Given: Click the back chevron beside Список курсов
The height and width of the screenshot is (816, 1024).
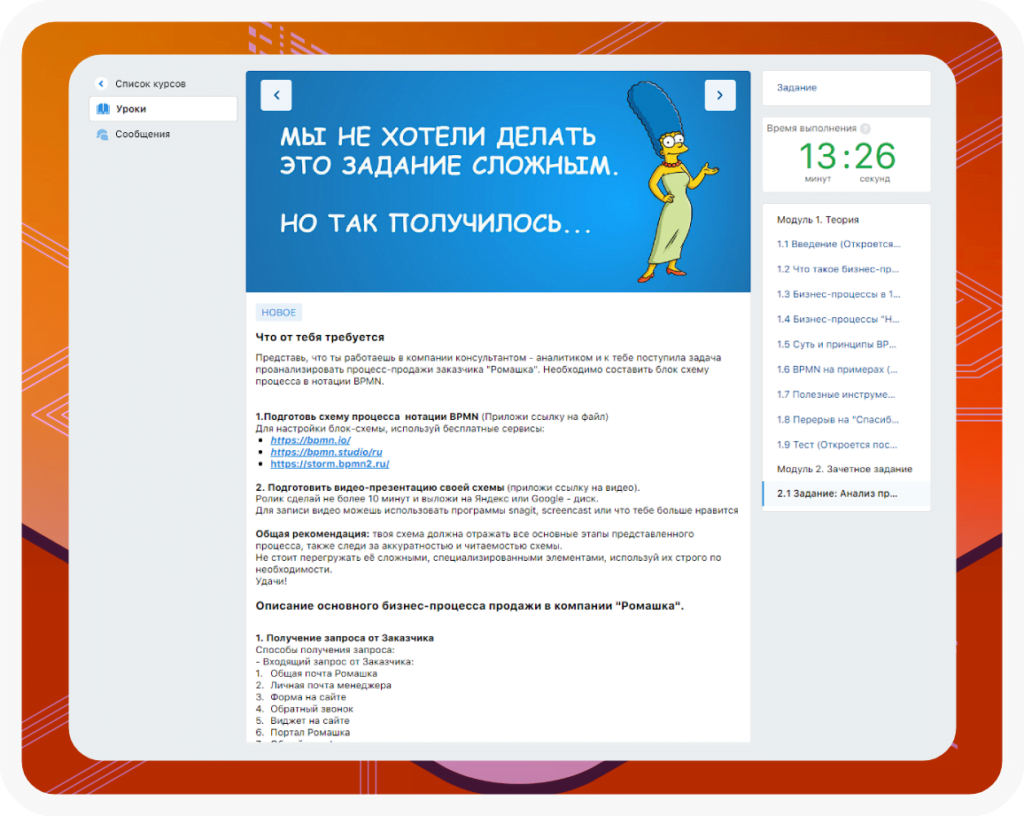Looking at the screenshot, I should (101, 84).
